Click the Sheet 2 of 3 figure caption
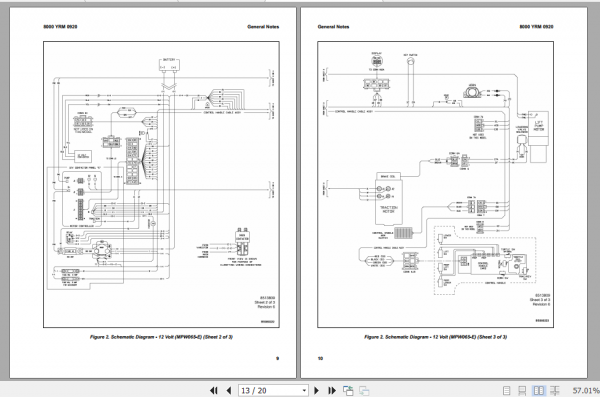Screen dimensions: 600x397 pos(161,337)
